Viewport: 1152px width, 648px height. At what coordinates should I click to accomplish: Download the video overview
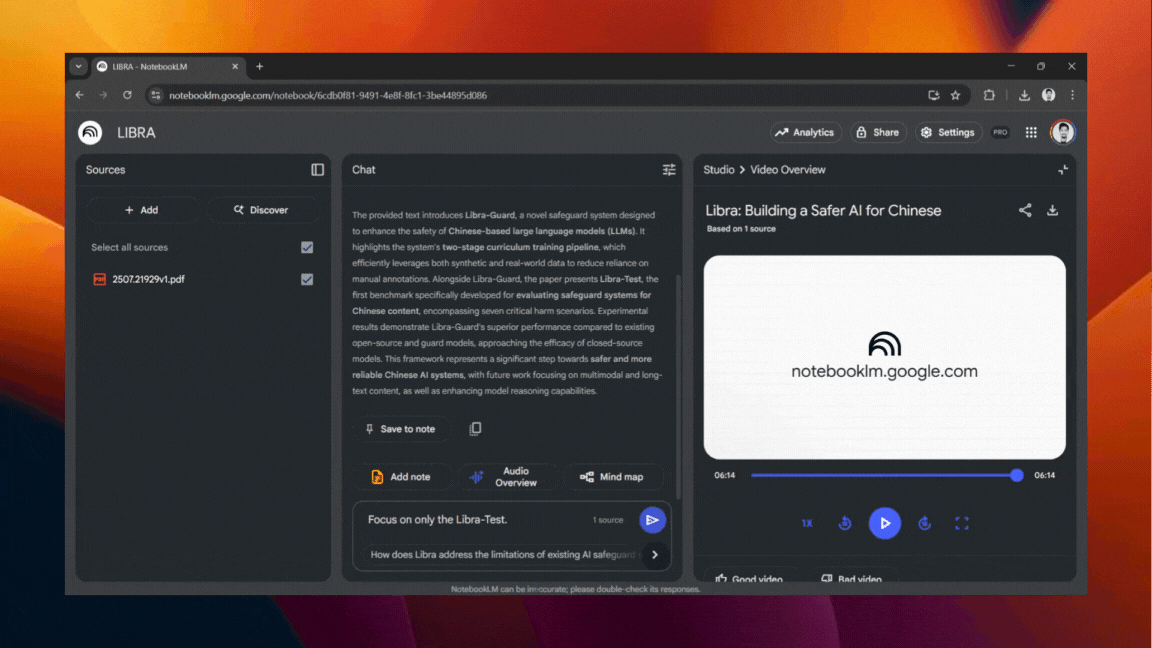(1052, 210)
